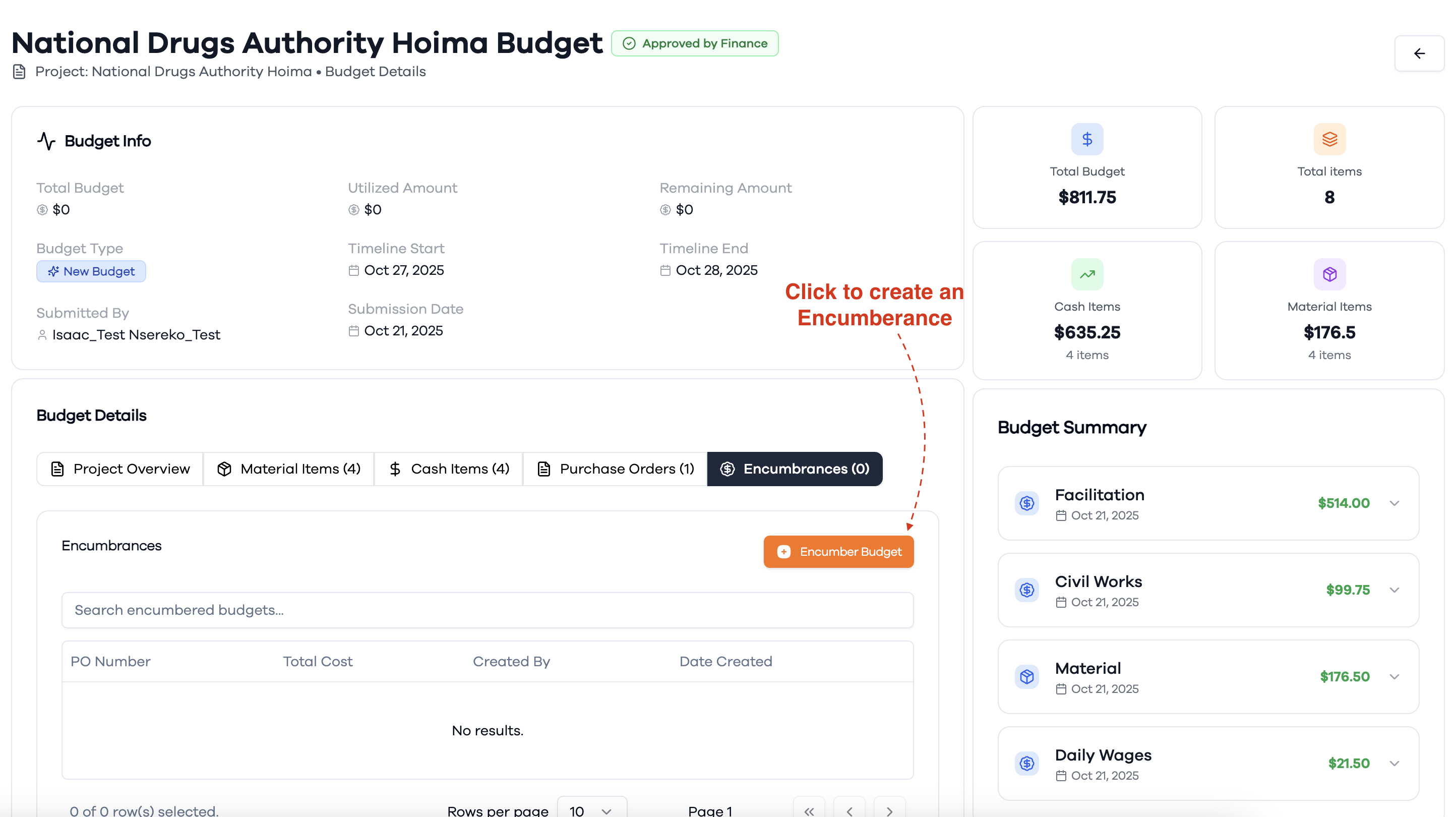Click the PO Number column header
Image resolution: width=1456 pixels, height=817 pixels.
110,662
